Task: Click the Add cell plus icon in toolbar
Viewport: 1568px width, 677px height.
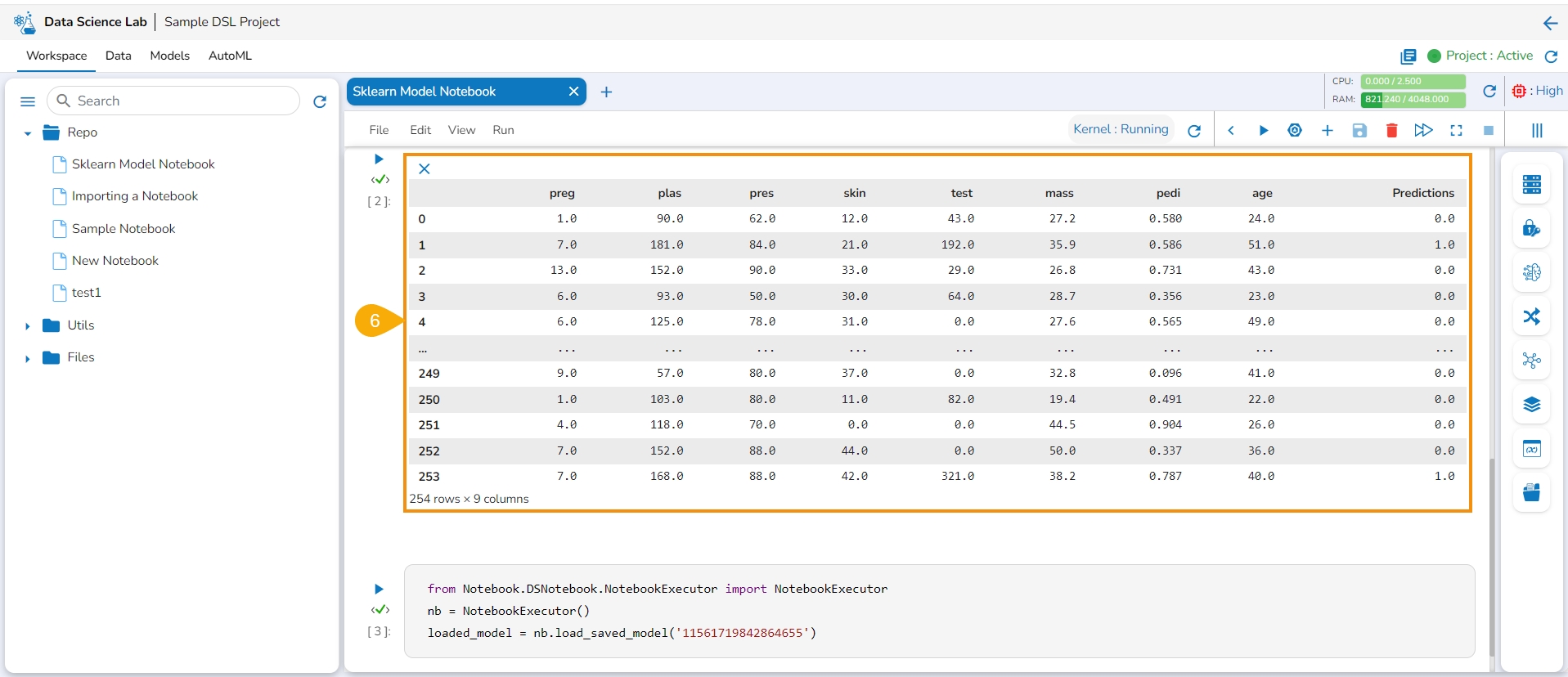Action: 1327,131
